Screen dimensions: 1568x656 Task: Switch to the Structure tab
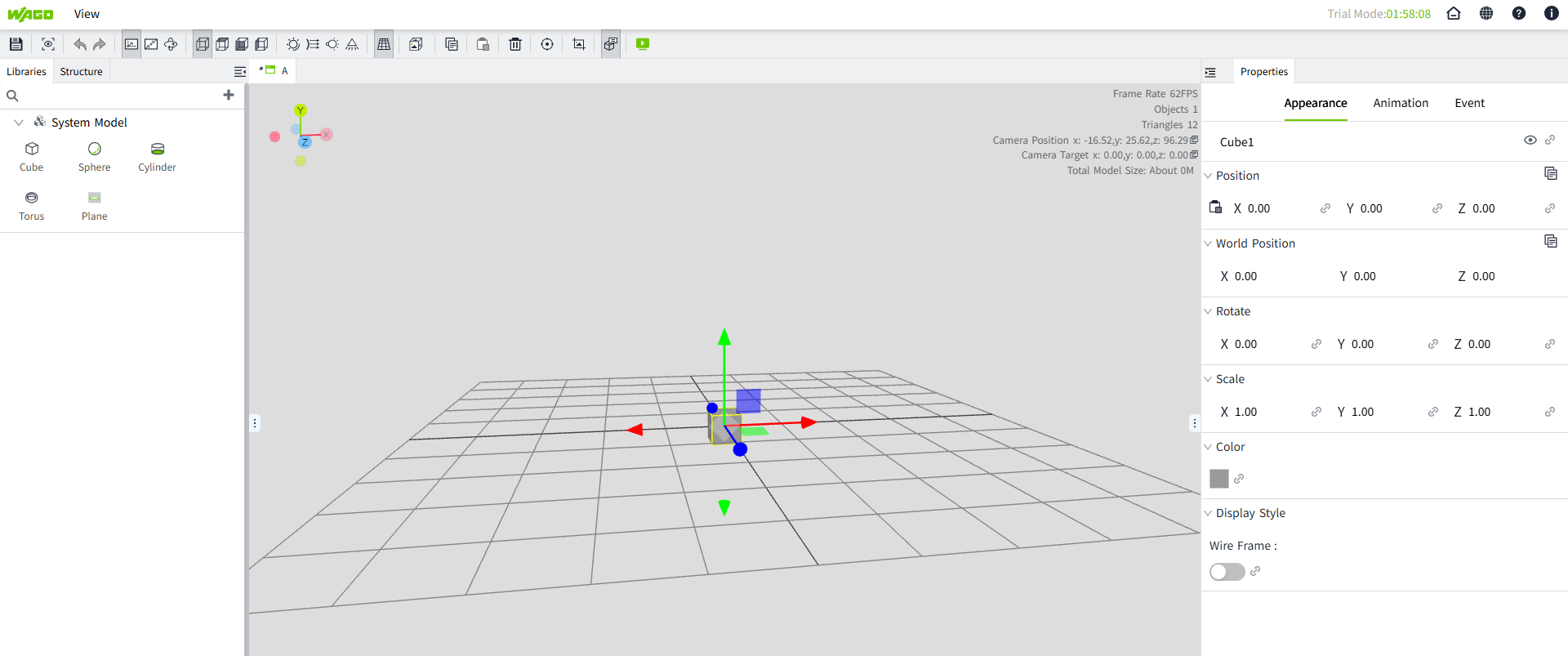tap(81, 72)
